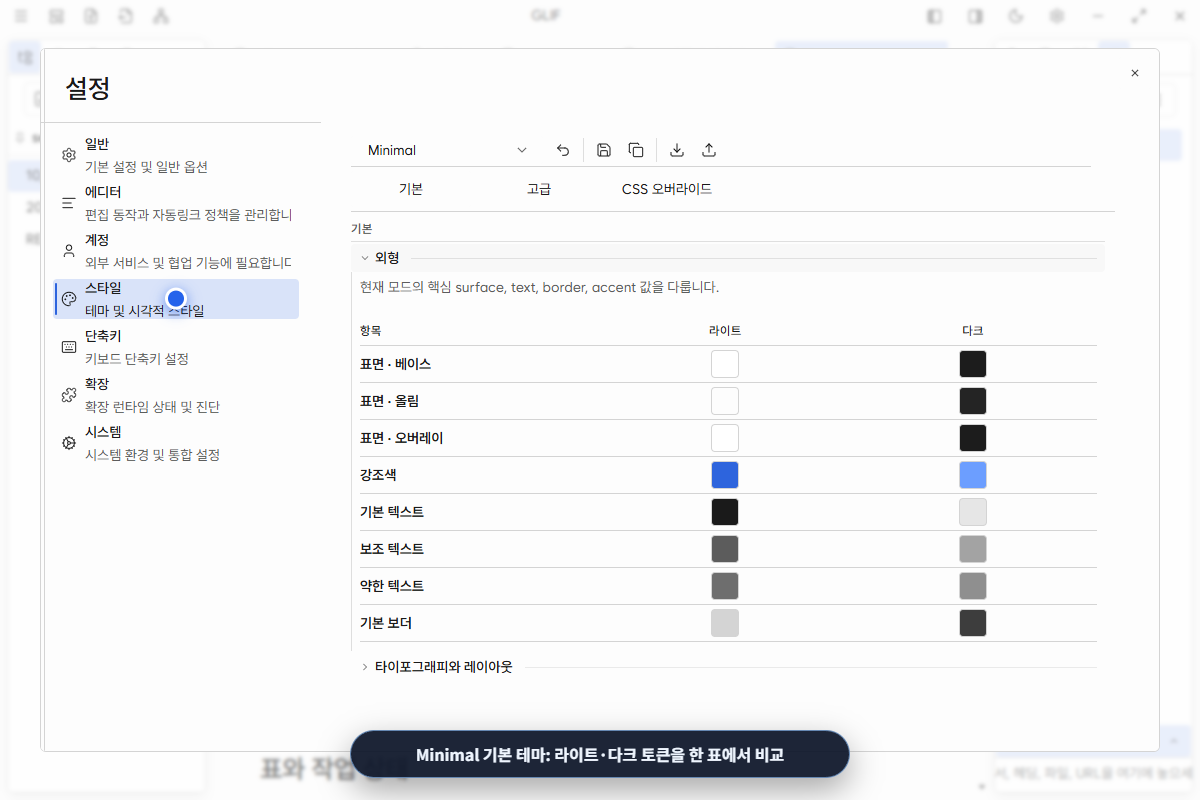Image resolution: width=1200 pixels, height=800 pixels.
Task: Open 에디터 settings via its lines icon
Action: pyautogui.click(x=69, y=203)
